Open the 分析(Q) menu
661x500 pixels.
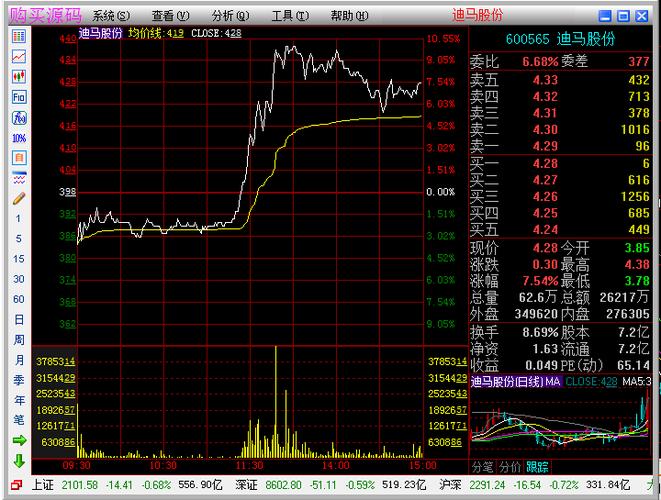point(231,16)
